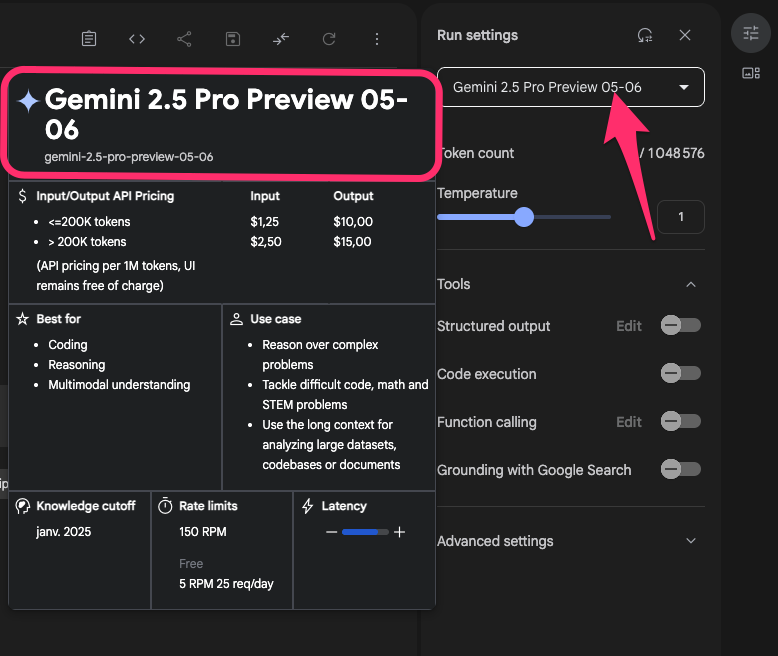
Task: Open the system instructions clipboard icon
Action: [89, 39]
